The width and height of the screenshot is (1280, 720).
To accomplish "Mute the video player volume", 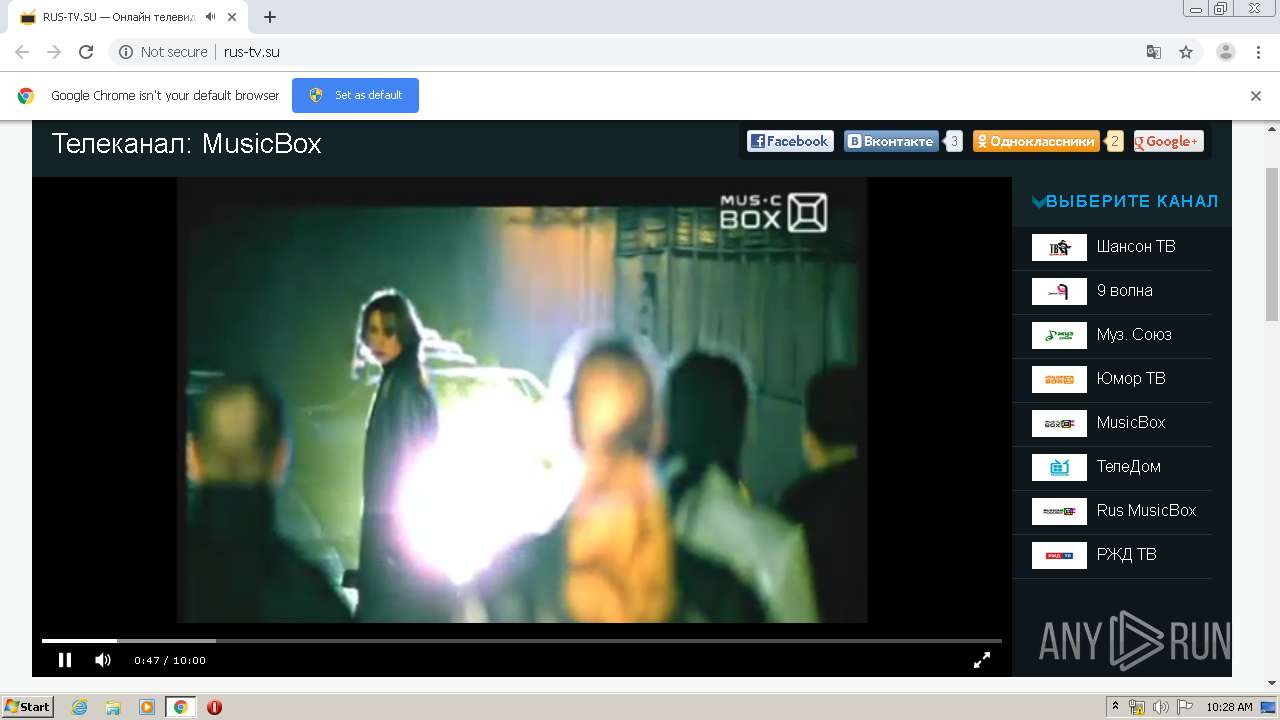I will tap(103, 660).
